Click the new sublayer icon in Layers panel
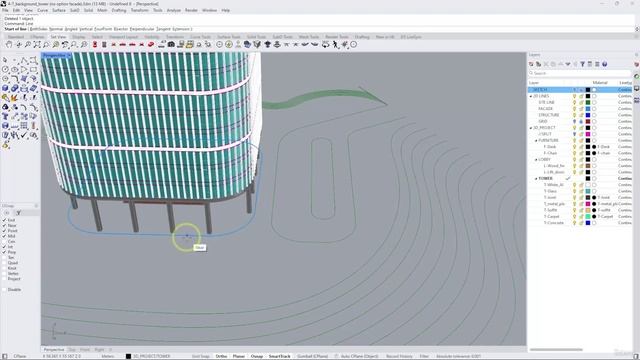The height and width of the screenshot is (360, 640). click(x=538, y=64)
